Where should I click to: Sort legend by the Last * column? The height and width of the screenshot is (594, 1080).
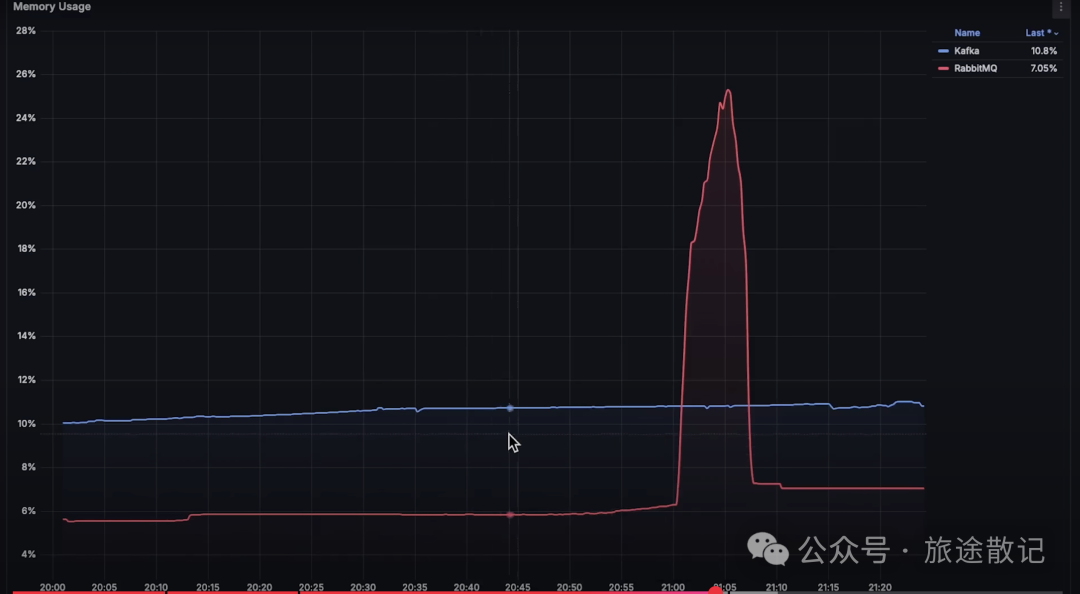1041,33
